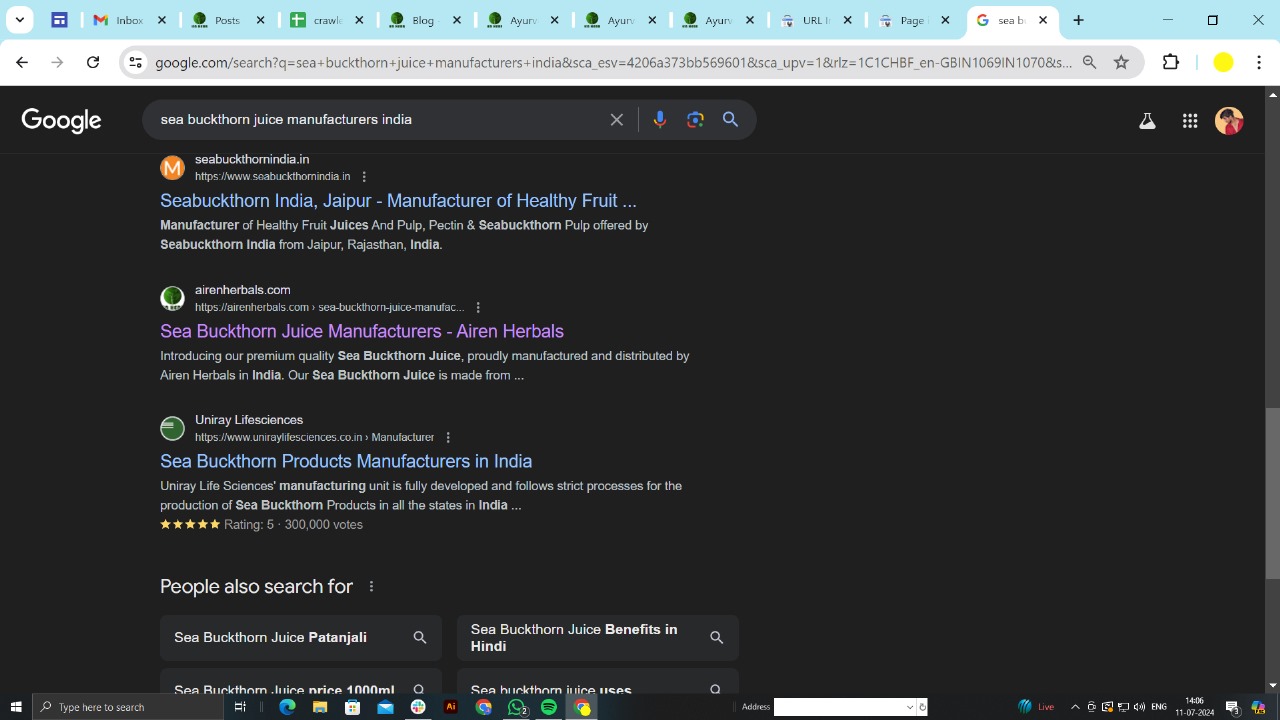Screen dimensions: 1280x720
Task: Search Sea Buckthorn Juice Patanjali suggestion
Action: click(301, 638)
